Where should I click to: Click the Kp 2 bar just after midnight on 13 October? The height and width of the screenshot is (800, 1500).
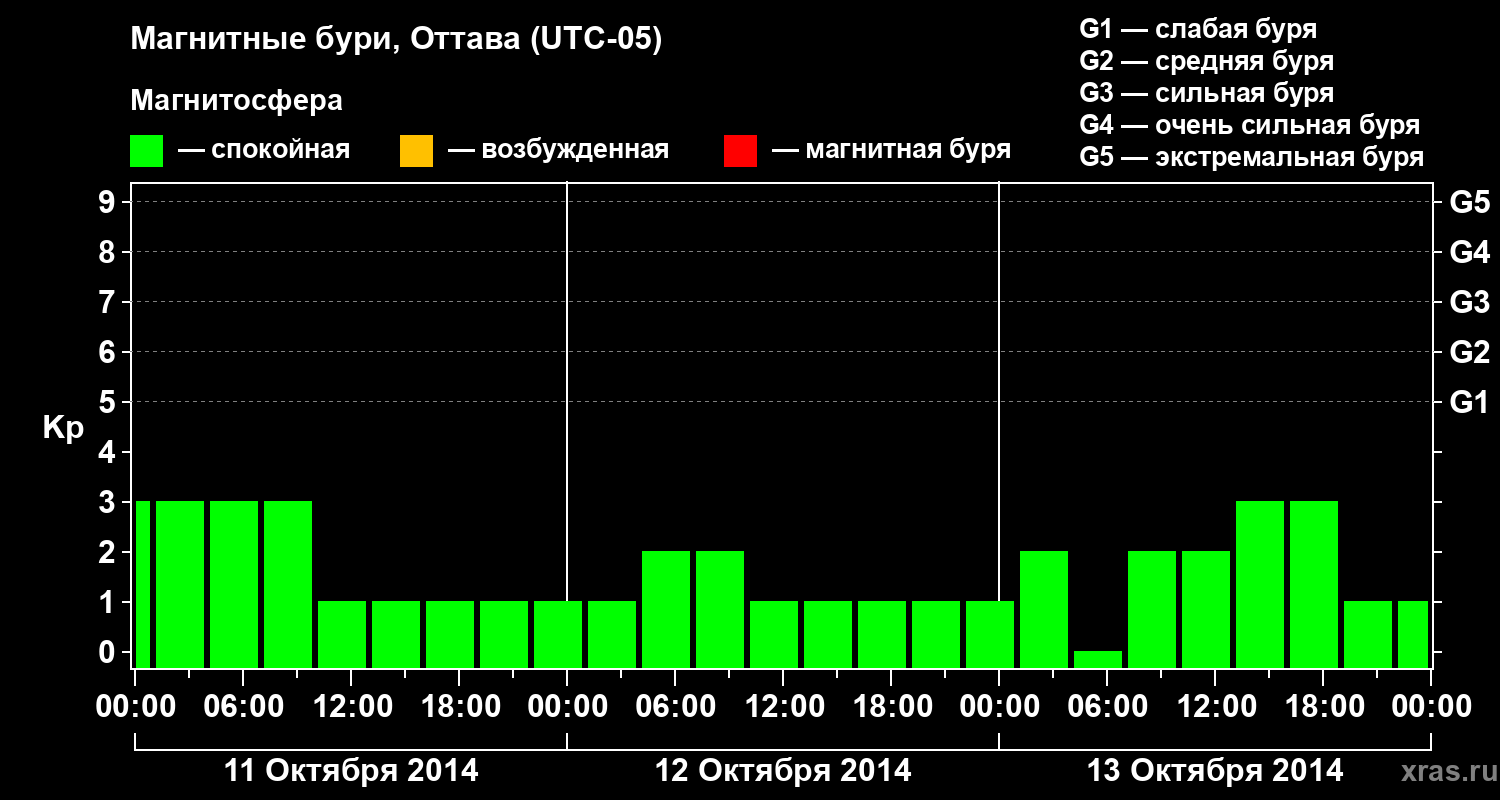1044,609
